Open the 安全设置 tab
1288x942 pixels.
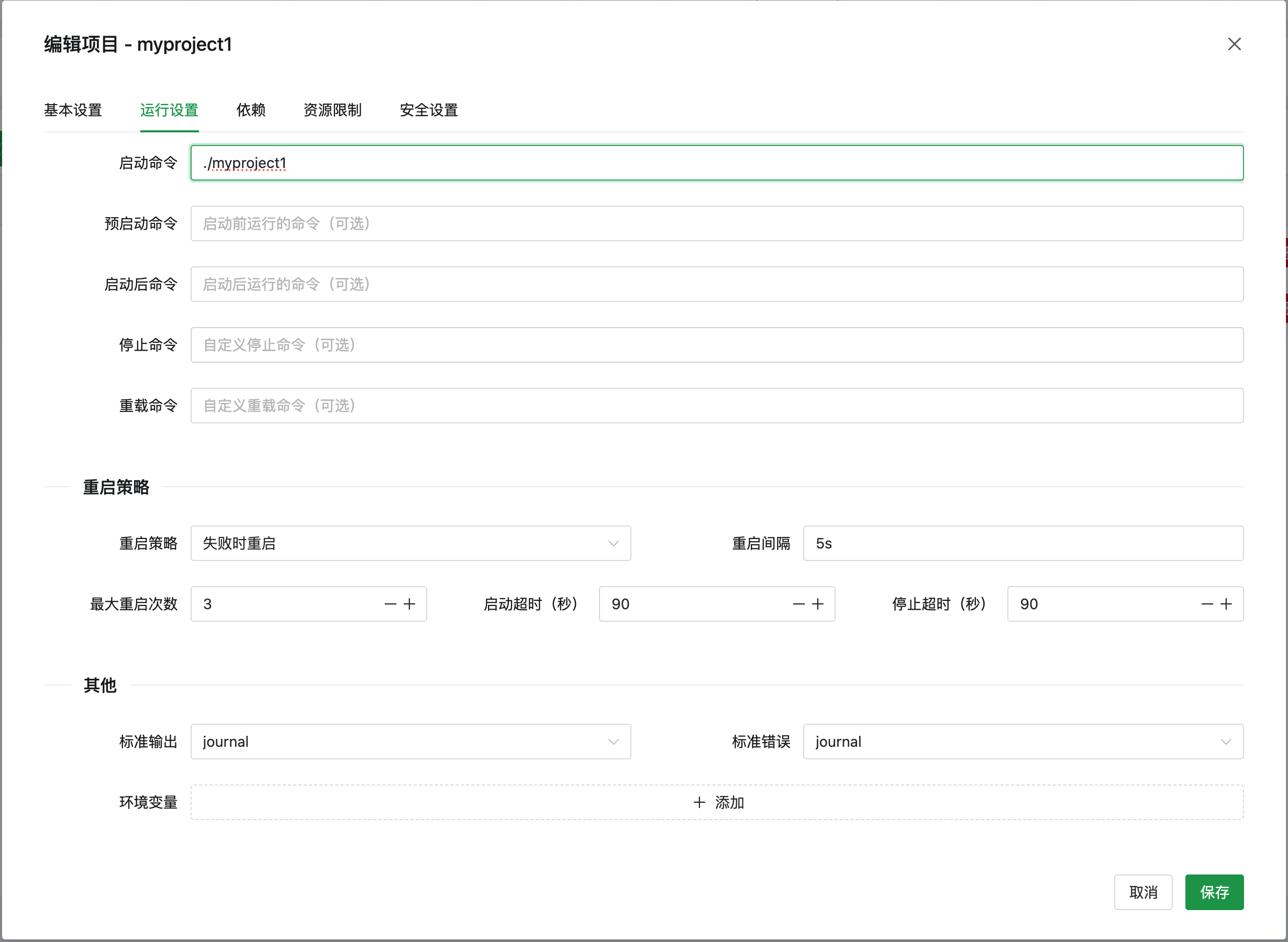(x=428, y=110)
